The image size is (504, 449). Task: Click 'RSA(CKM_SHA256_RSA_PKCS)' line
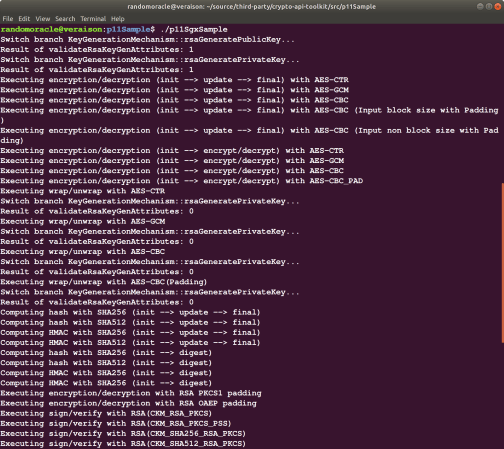point(123,434)
